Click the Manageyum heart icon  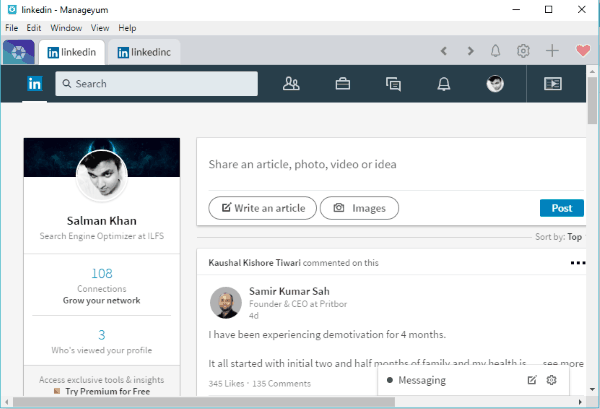click(583, 51)
